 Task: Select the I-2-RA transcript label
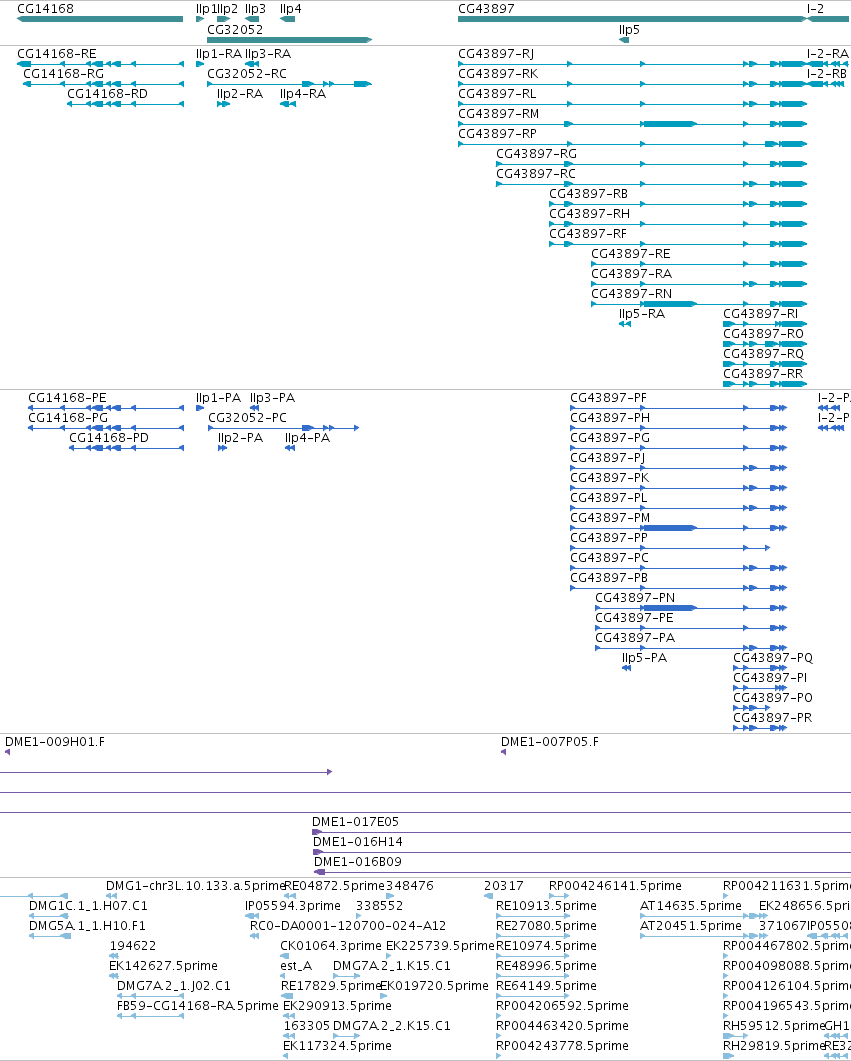pyautogui.click(x=827, y=53)
